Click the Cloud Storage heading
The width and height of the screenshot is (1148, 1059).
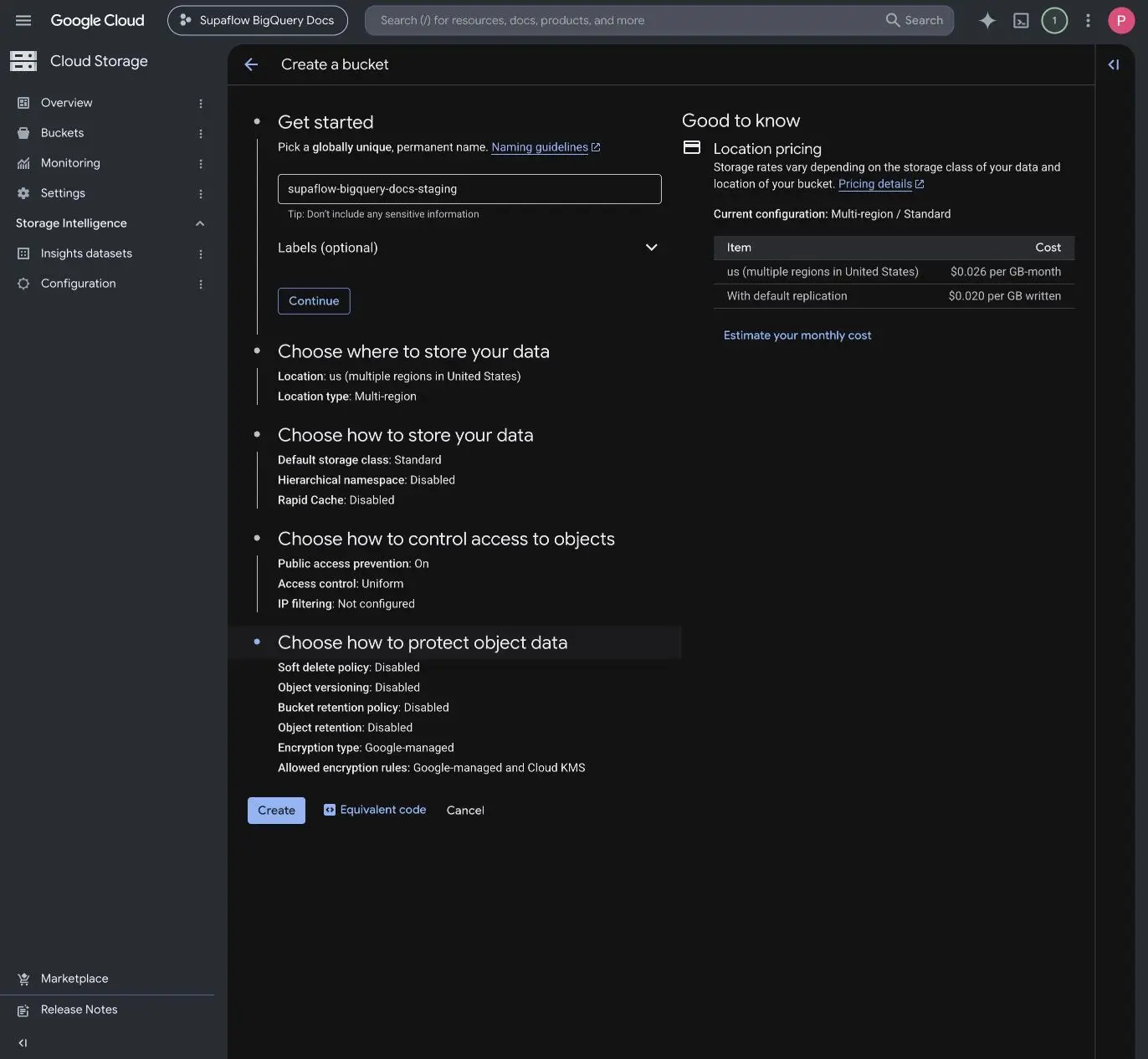click(99, 61)
